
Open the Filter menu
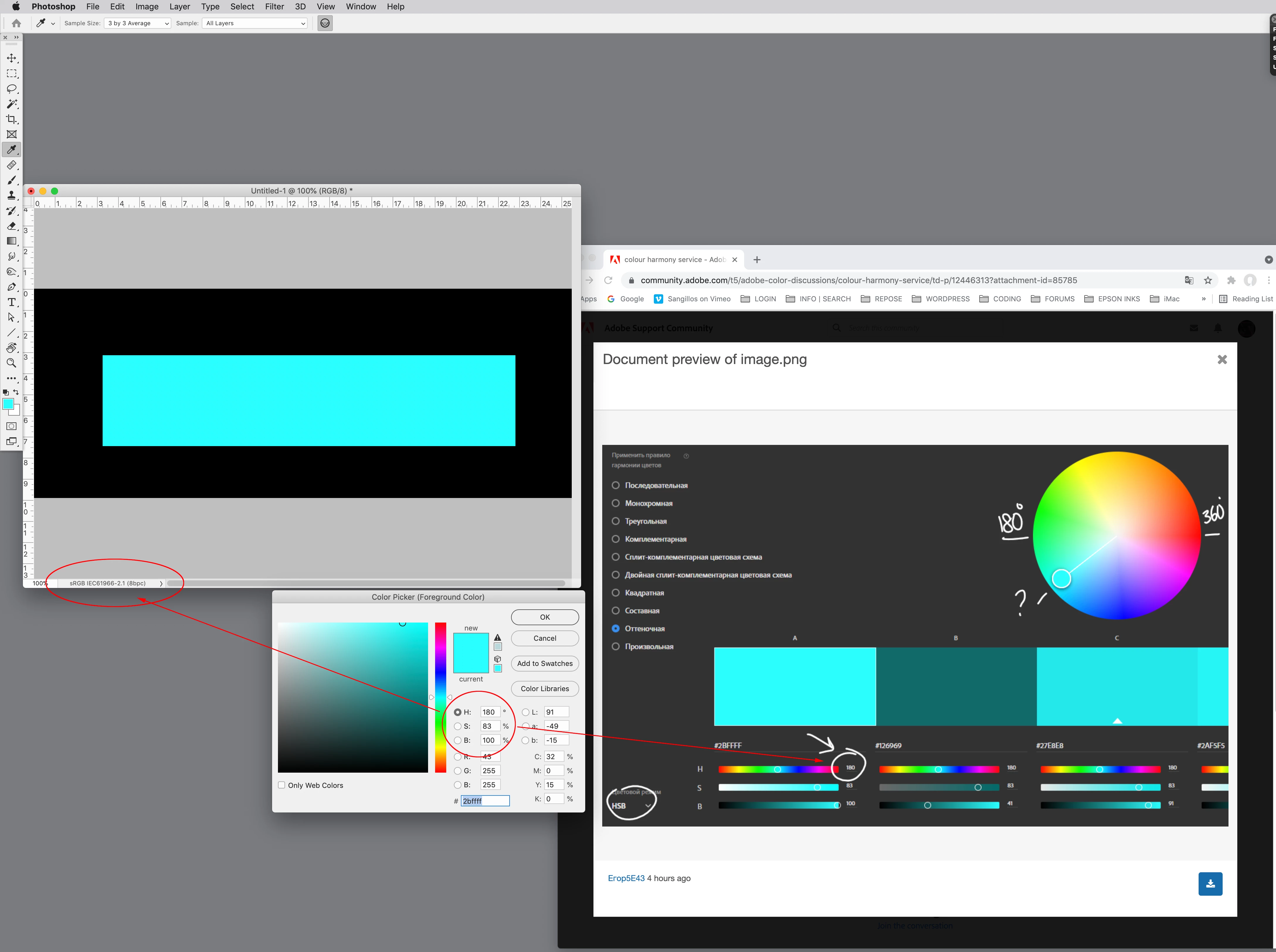(274, 6)
